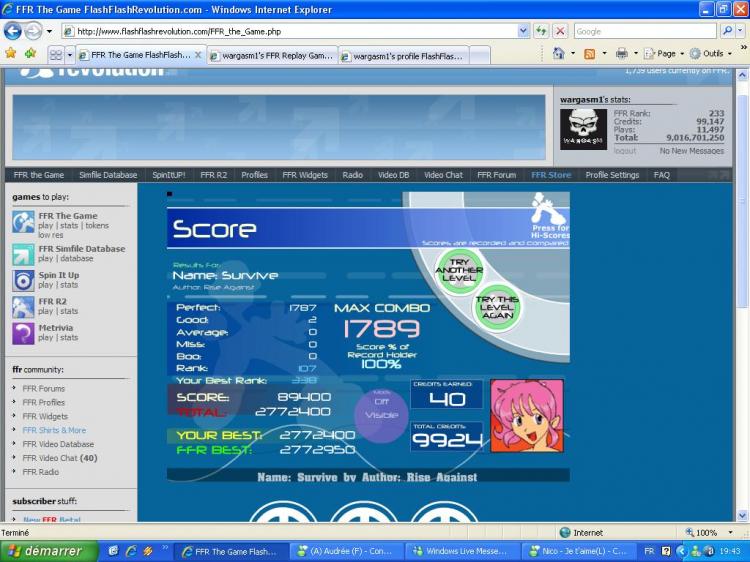This screenshot has width=750, height=562.
Task: Switch to wargasm1's FFR Replay Game tab
Action: click(x=272, y=56)
